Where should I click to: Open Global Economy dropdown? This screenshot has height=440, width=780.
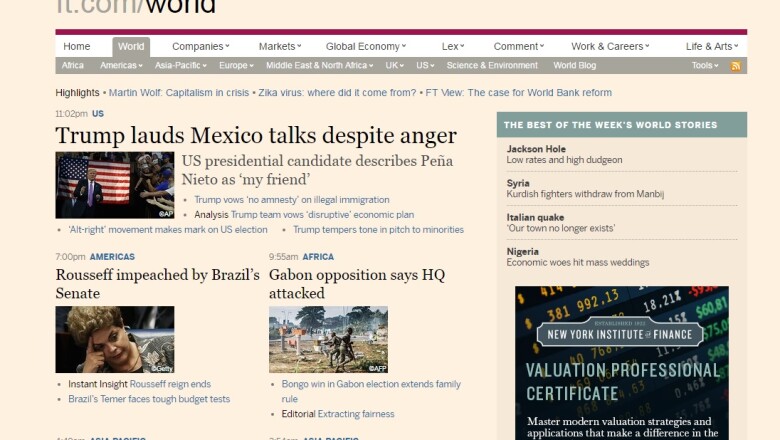[366, 46]
